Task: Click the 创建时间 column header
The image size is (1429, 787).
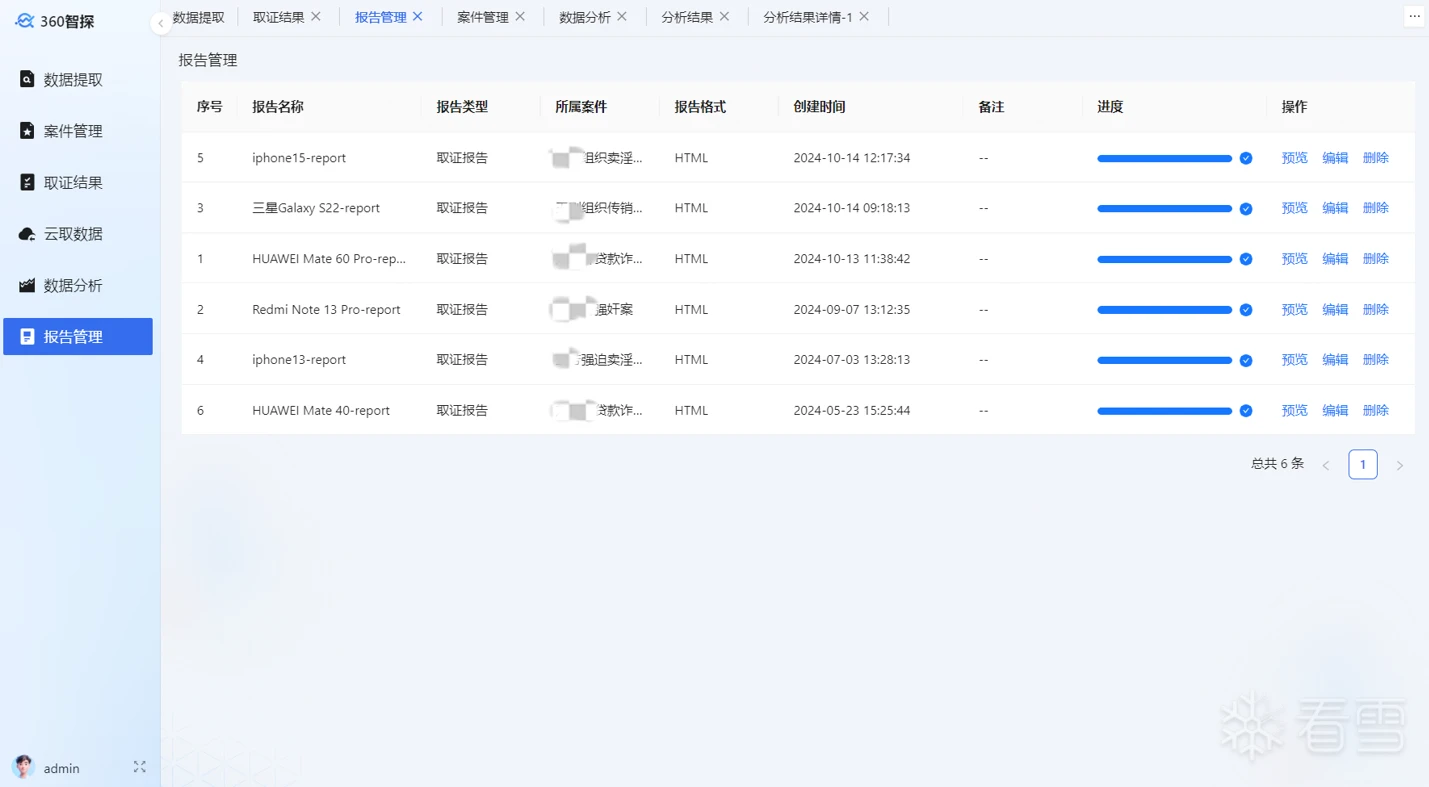Action: (819, 107)
